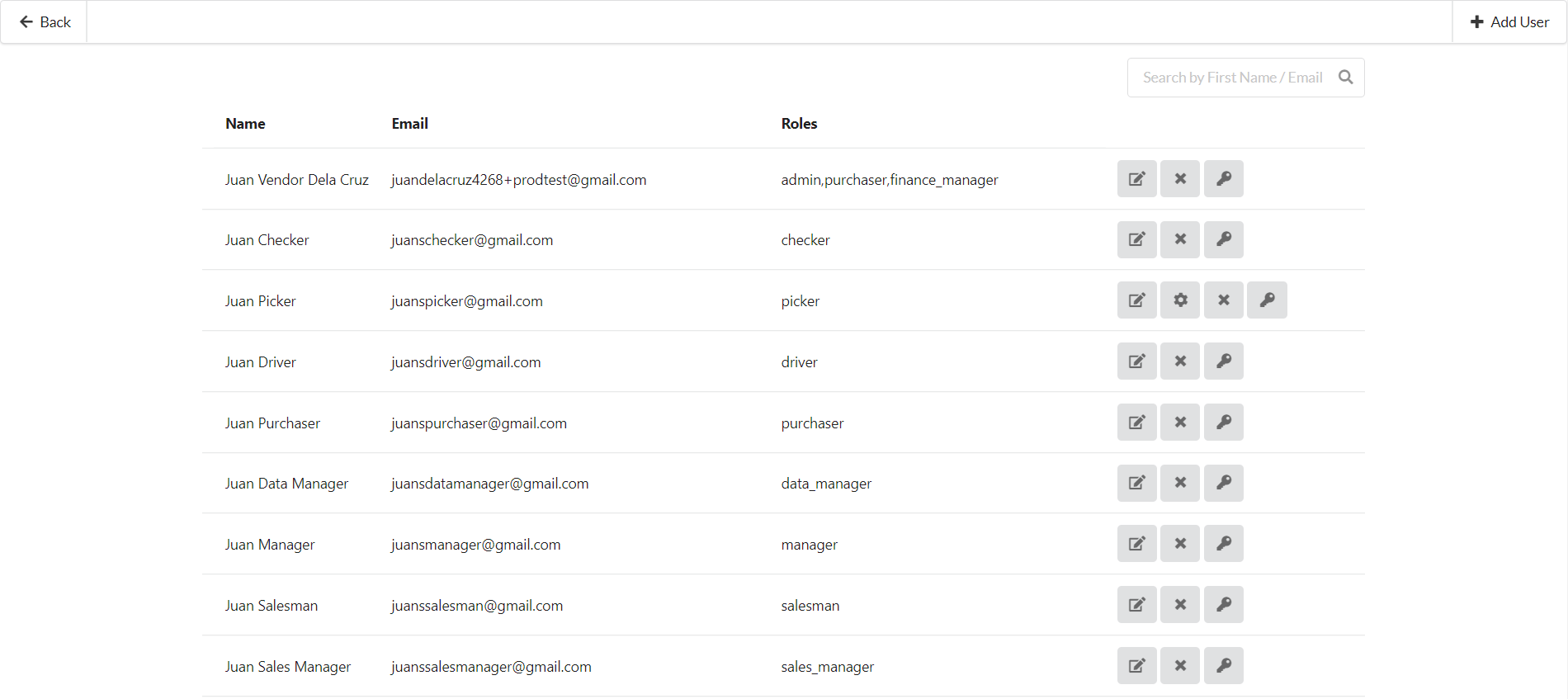1568x699 pixels.
Task: Edit Juan Sales Manager user
Action: click(1136, 666)
